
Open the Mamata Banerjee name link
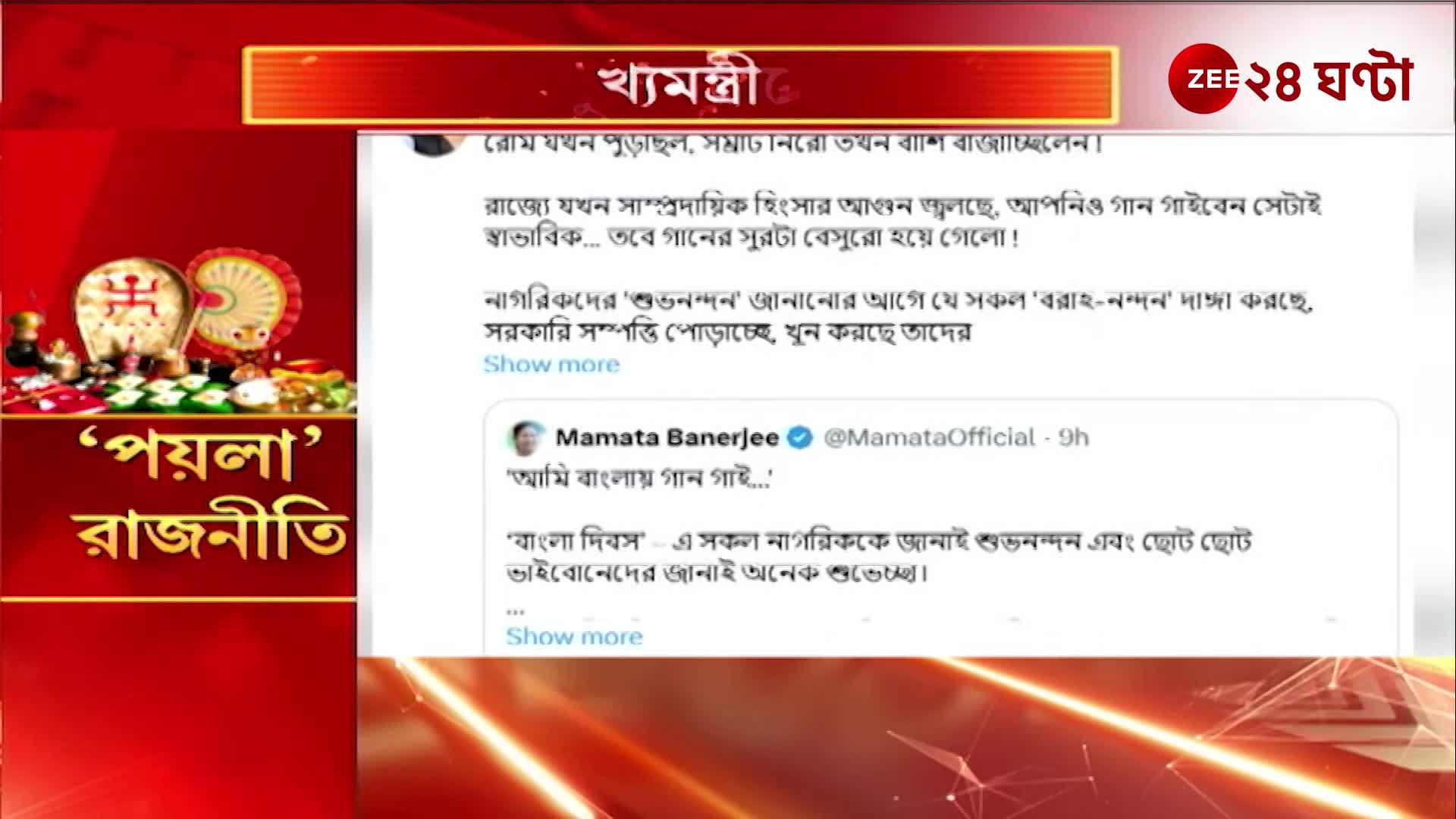(667, 438)
